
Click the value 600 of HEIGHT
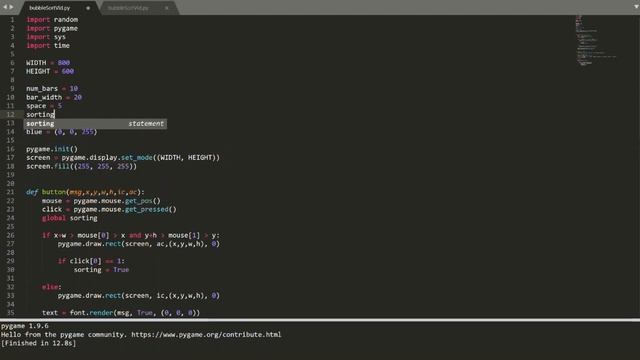pos(68,71)
